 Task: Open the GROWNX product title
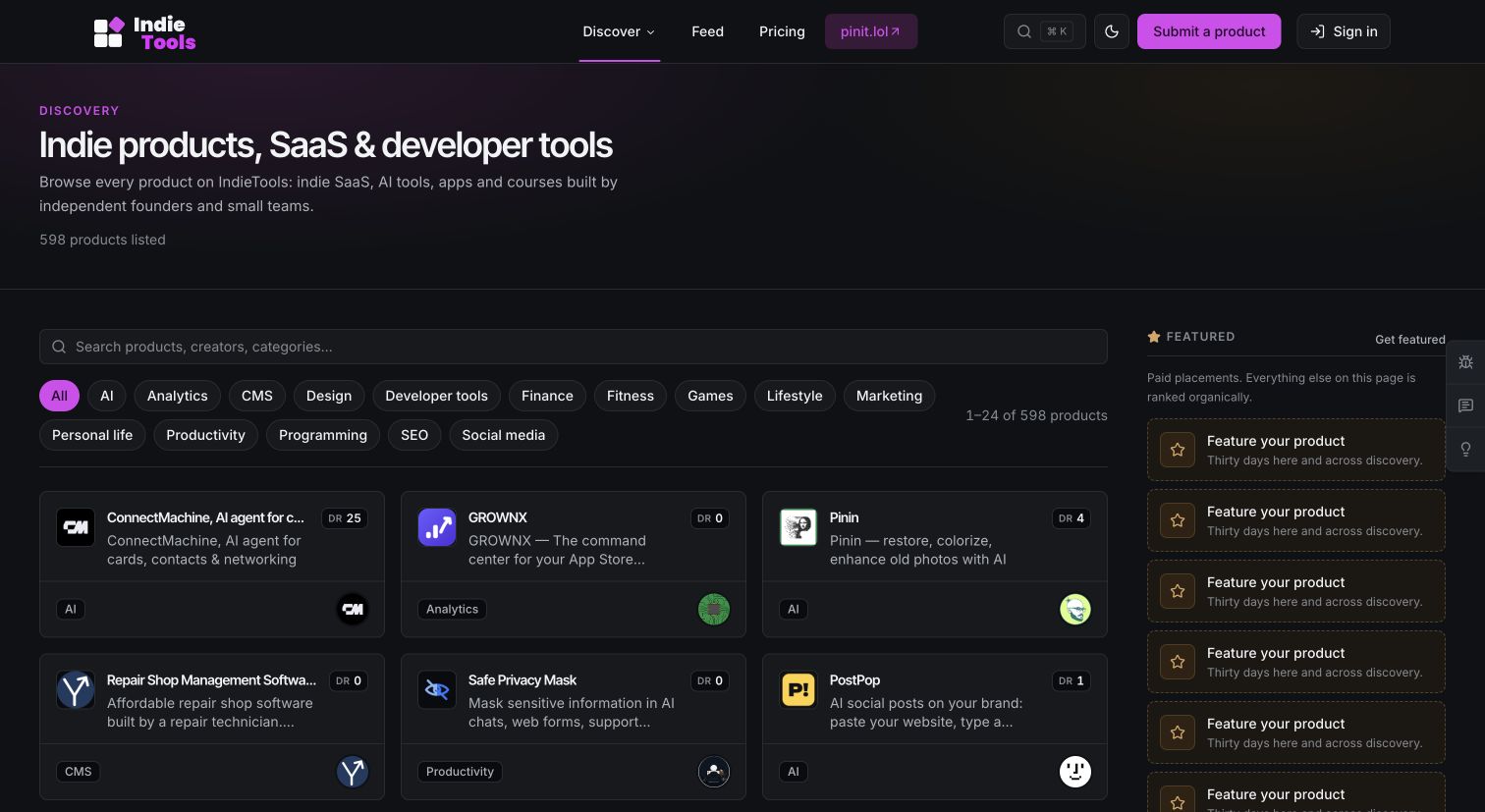[498, 517]
